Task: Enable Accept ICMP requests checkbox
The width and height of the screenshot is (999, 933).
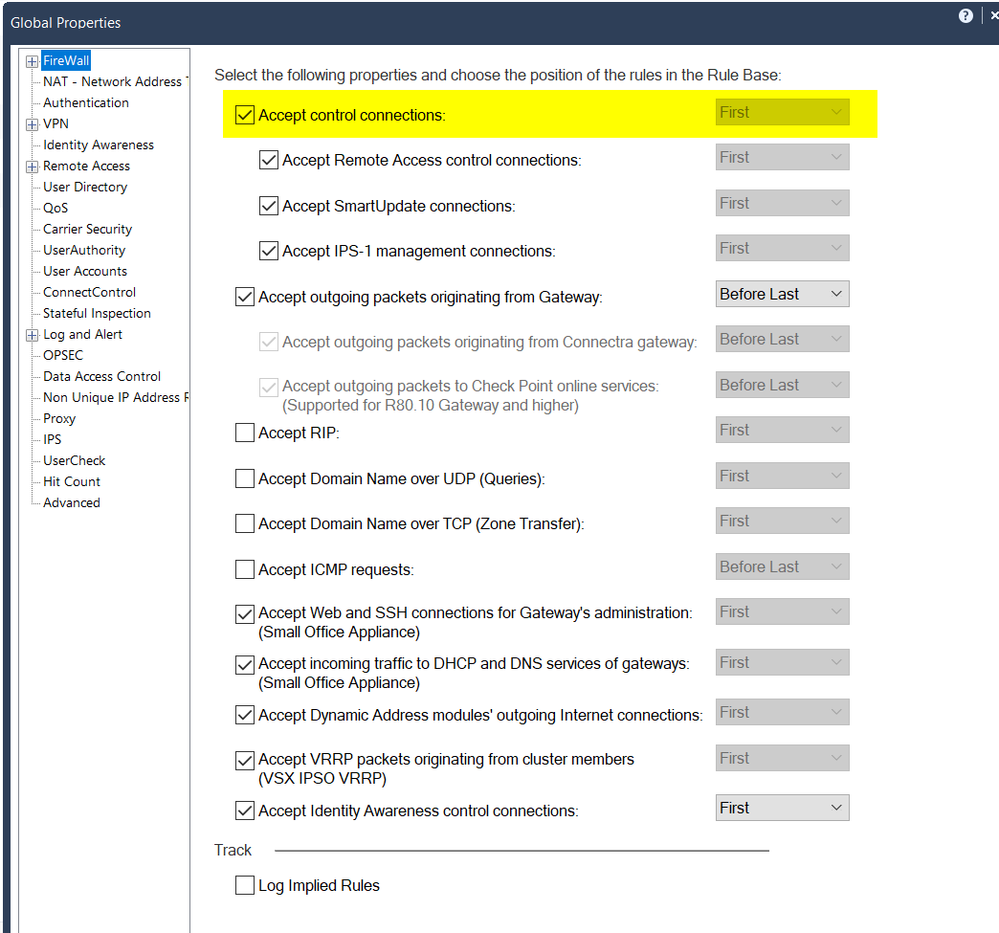Action: point(245,569)
